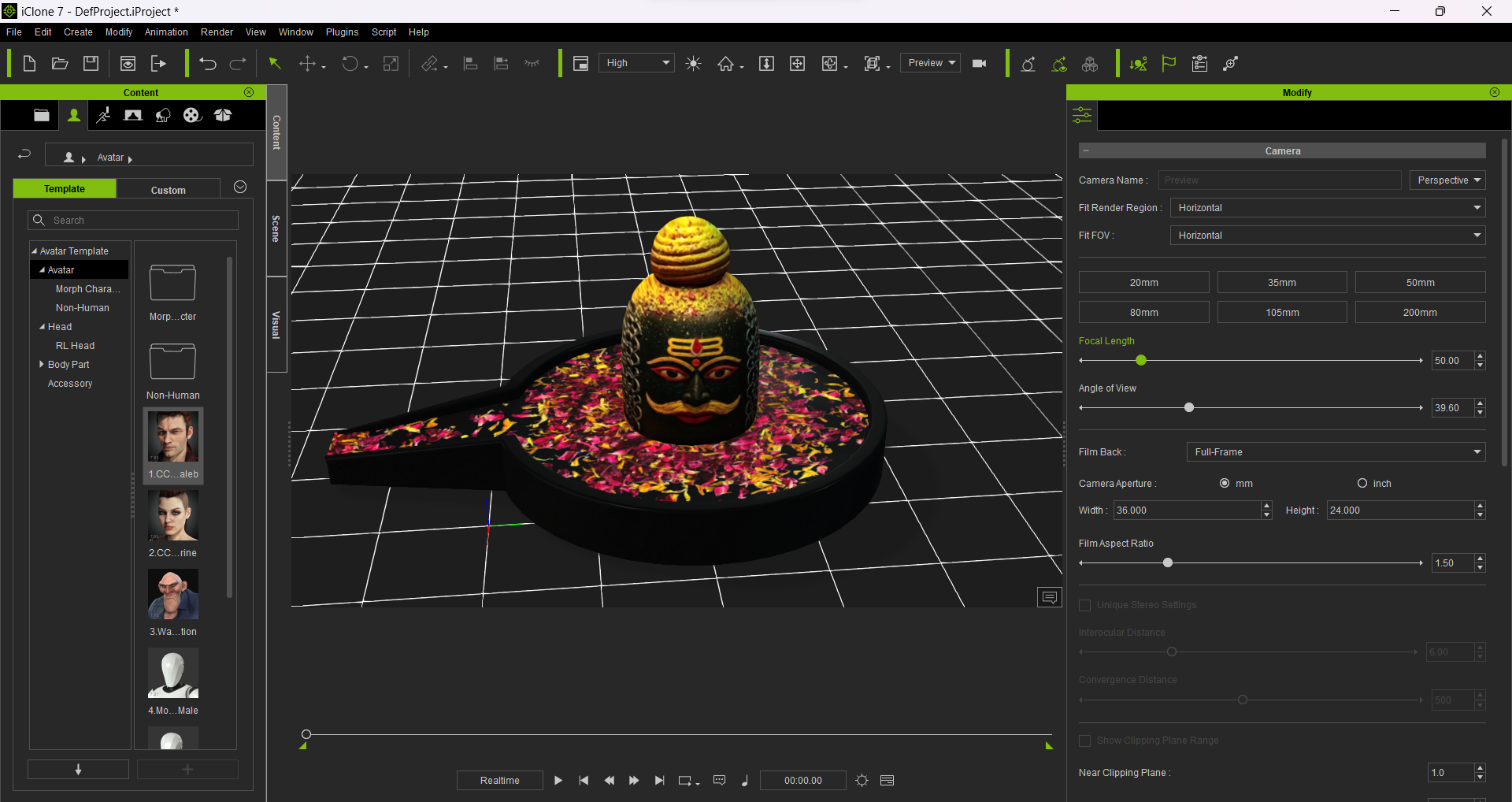Click the Rotate object tool
The height and width of the screenshot is (802, 1512).
[x=350, y=64]
